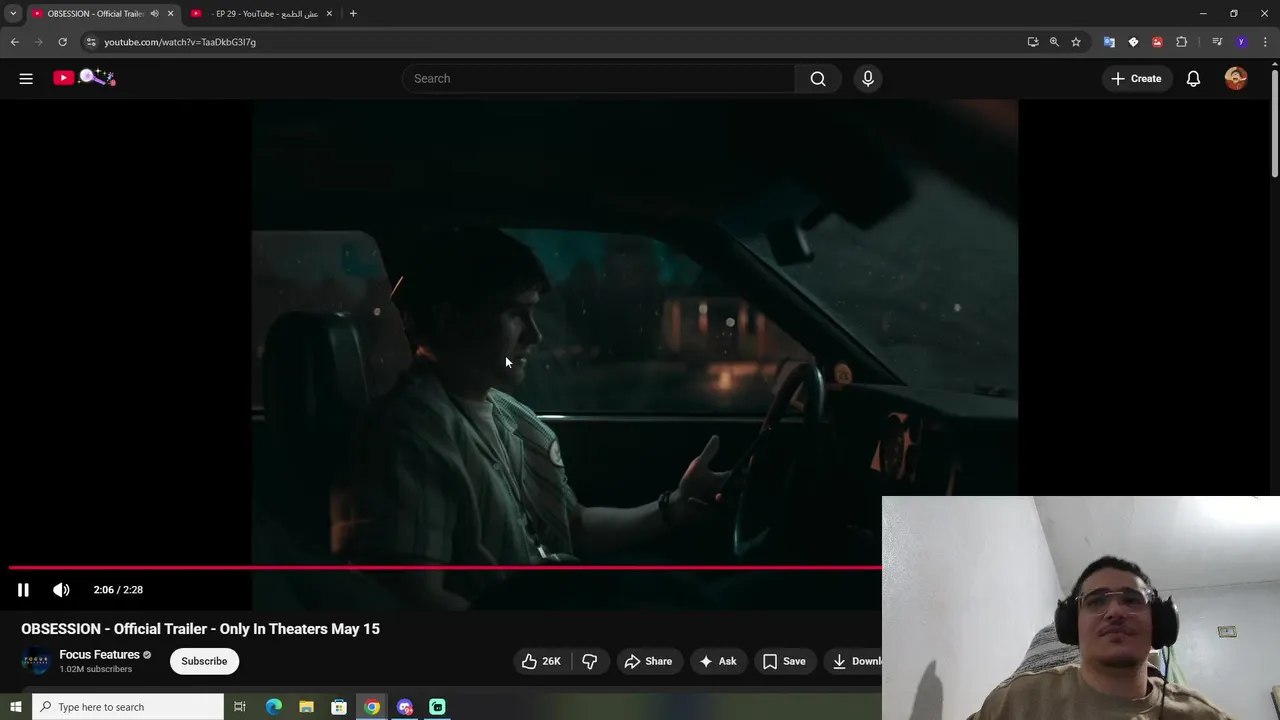Open the red image extension
The width and height of the screenshot is (1280, 720).
pos(1157,42)
